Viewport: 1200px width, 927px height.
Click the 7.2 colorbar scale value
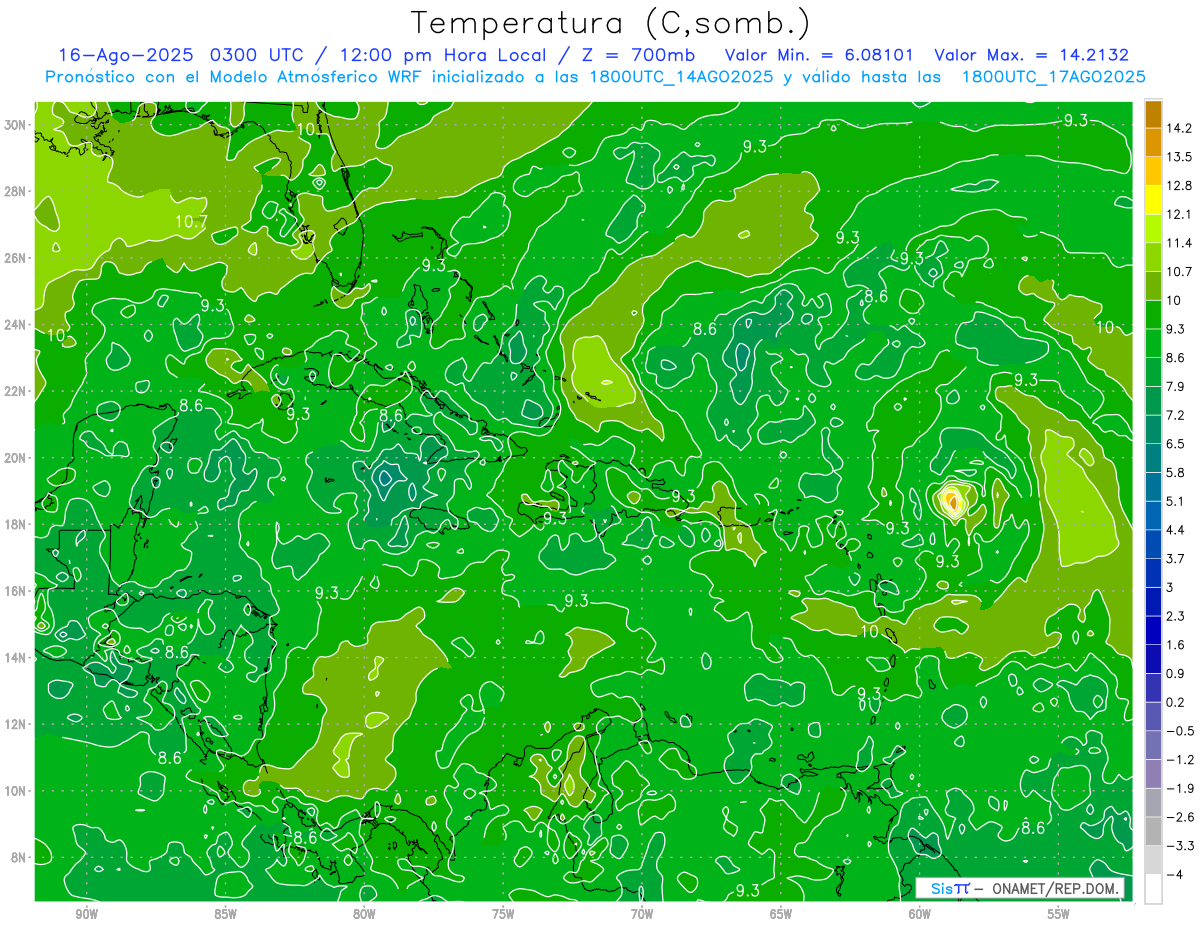pos(1176,415)
